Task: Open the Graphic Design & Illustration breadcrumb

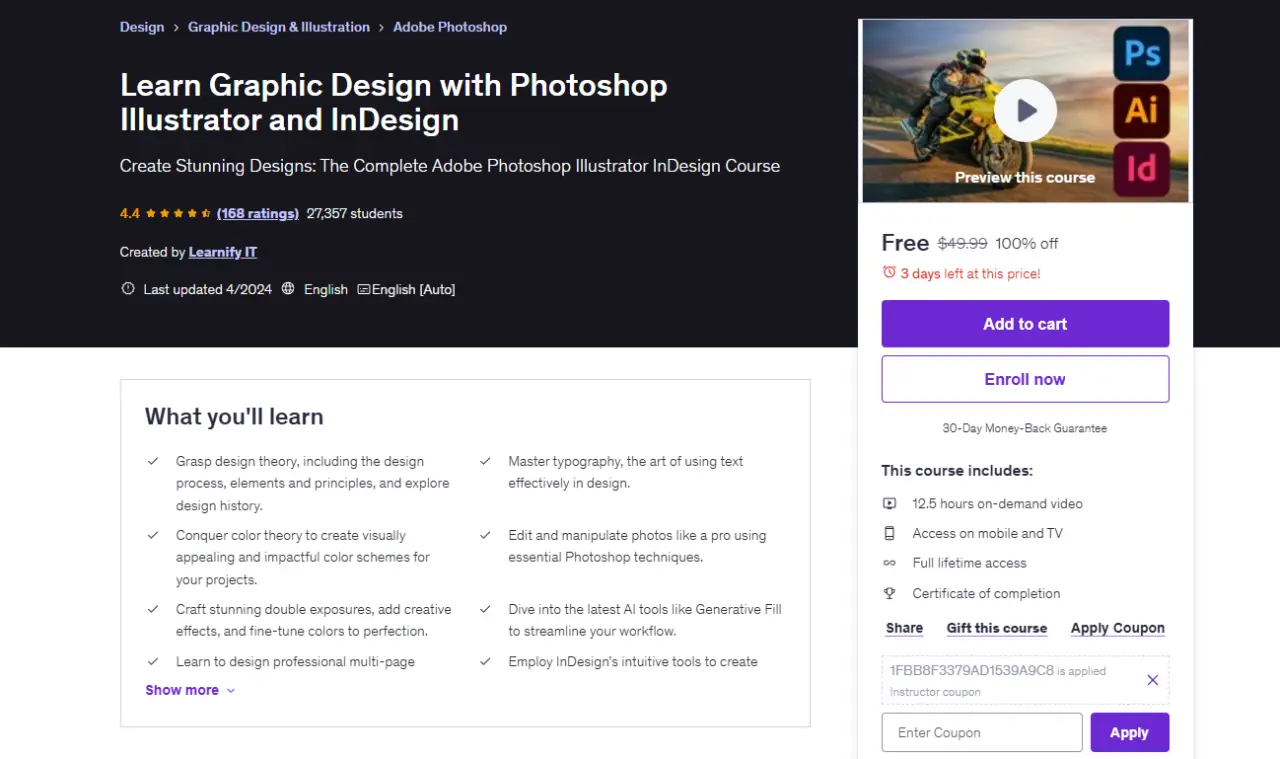Action: 279,27
